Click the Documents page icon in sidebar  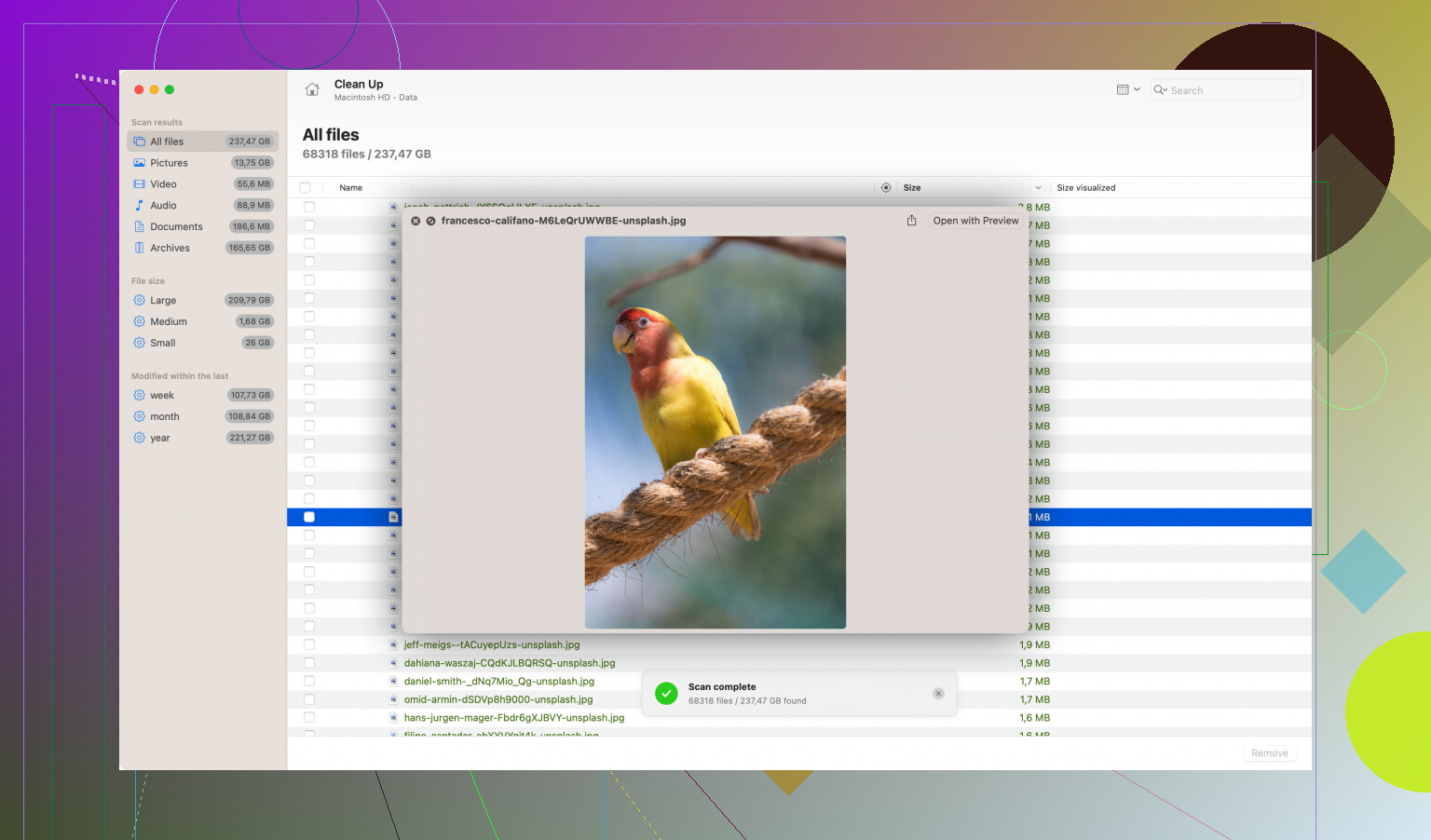(139, 226)
